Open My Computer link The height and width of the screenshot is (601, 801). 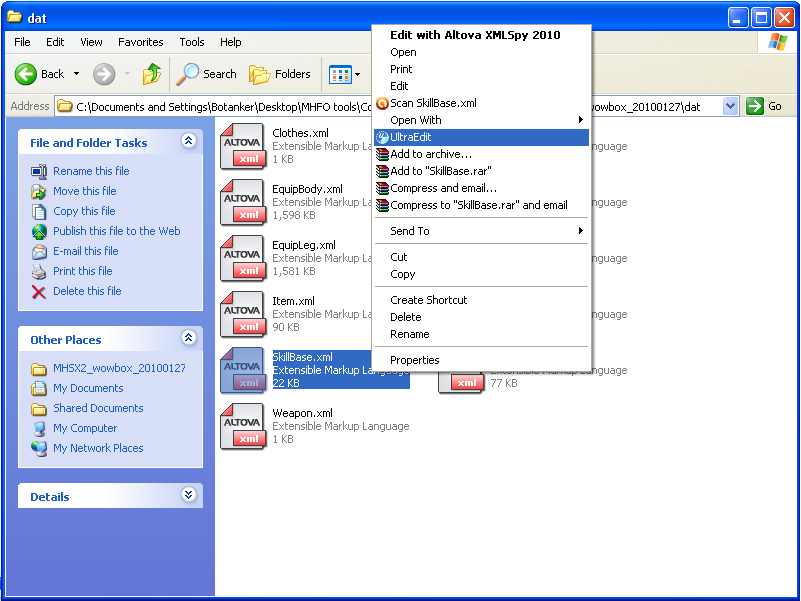tap(85, 428)
